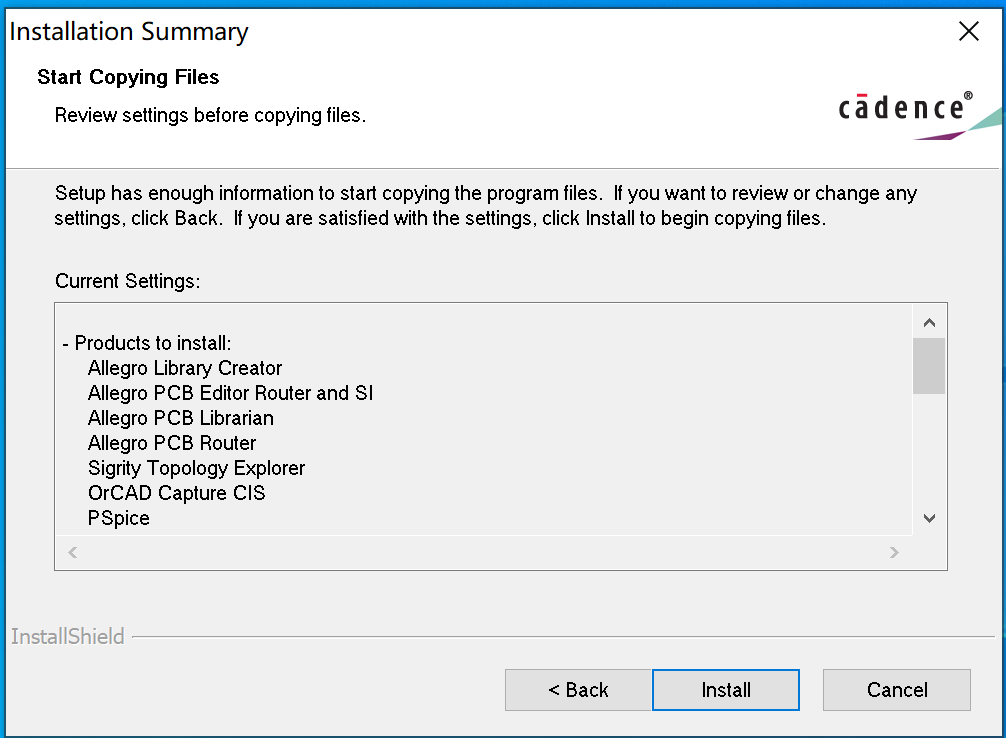Image resolution: width=1006 pixels, height=738 pixels.
Task: Click the vertical scrollbar thumb
Action: [x=929, y=366]
